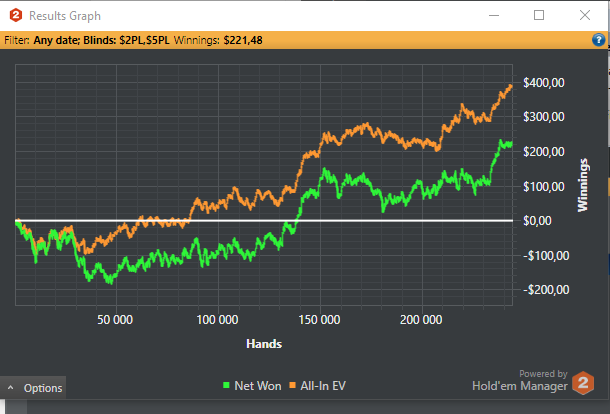Toggle the Net Won legend entry
The image size is (610, 414).
coord(252,386)
